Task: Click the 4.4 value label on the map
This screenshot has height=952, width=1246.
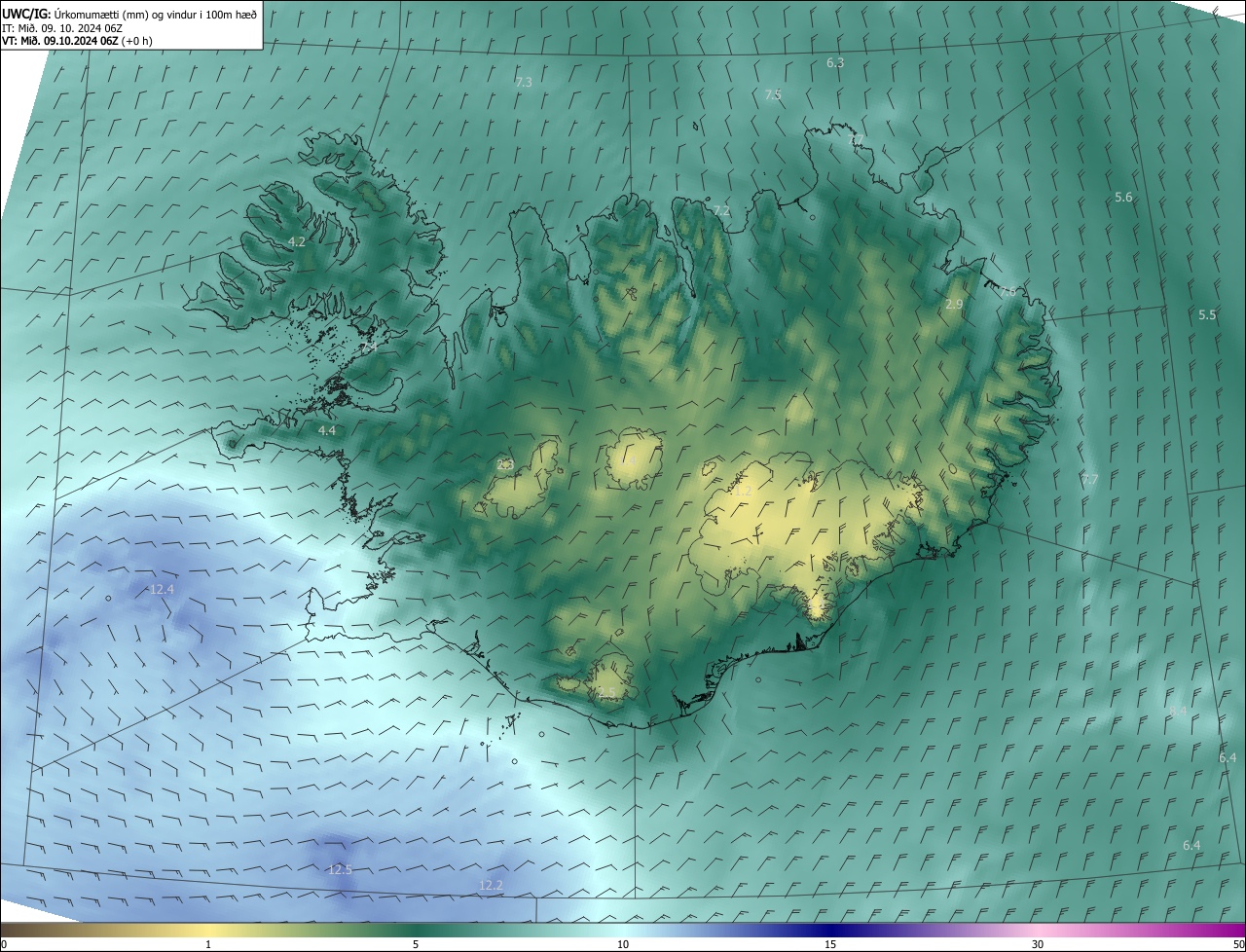Action: [327, 429]
